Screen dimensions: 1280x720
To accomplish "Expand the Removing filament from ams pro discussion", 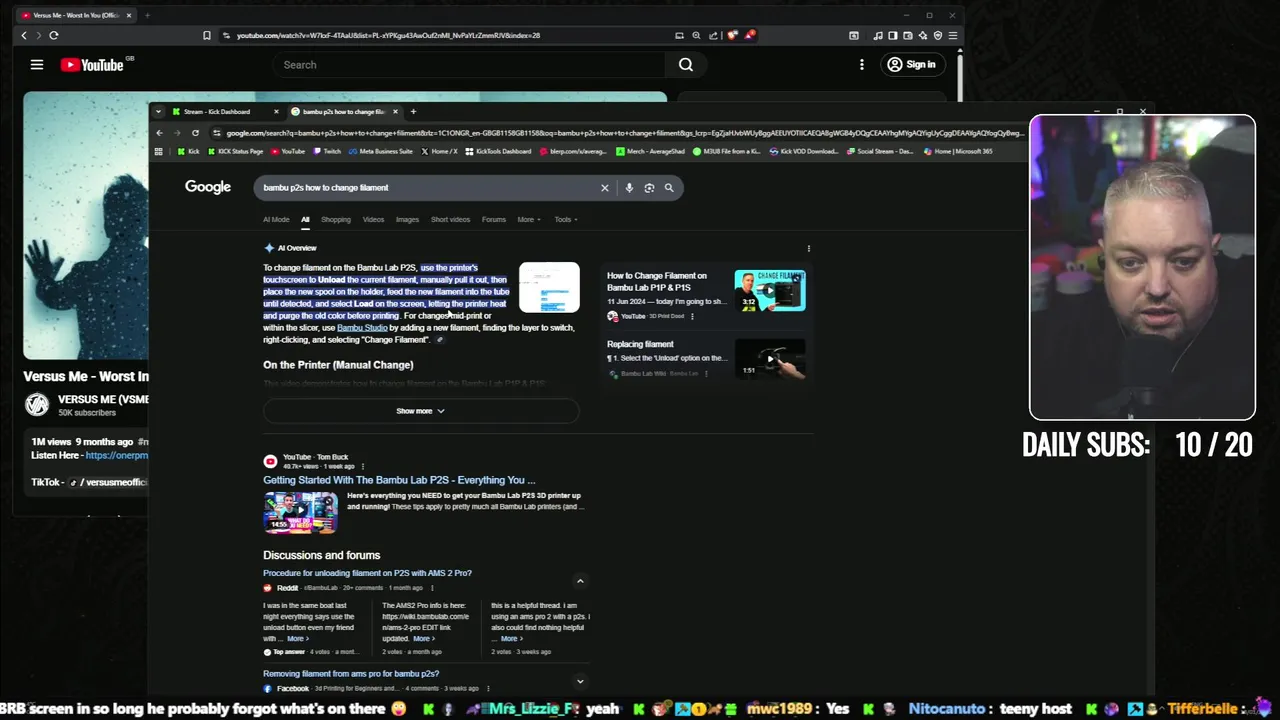I will coord(580,682).
